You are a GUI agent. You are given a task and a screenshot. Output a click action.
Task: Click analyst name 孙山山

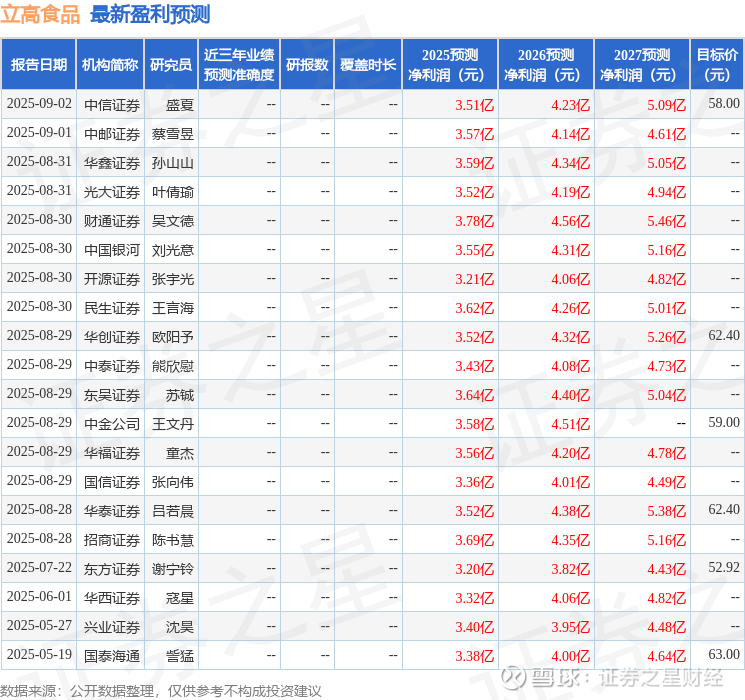click(x=173, y=163)
